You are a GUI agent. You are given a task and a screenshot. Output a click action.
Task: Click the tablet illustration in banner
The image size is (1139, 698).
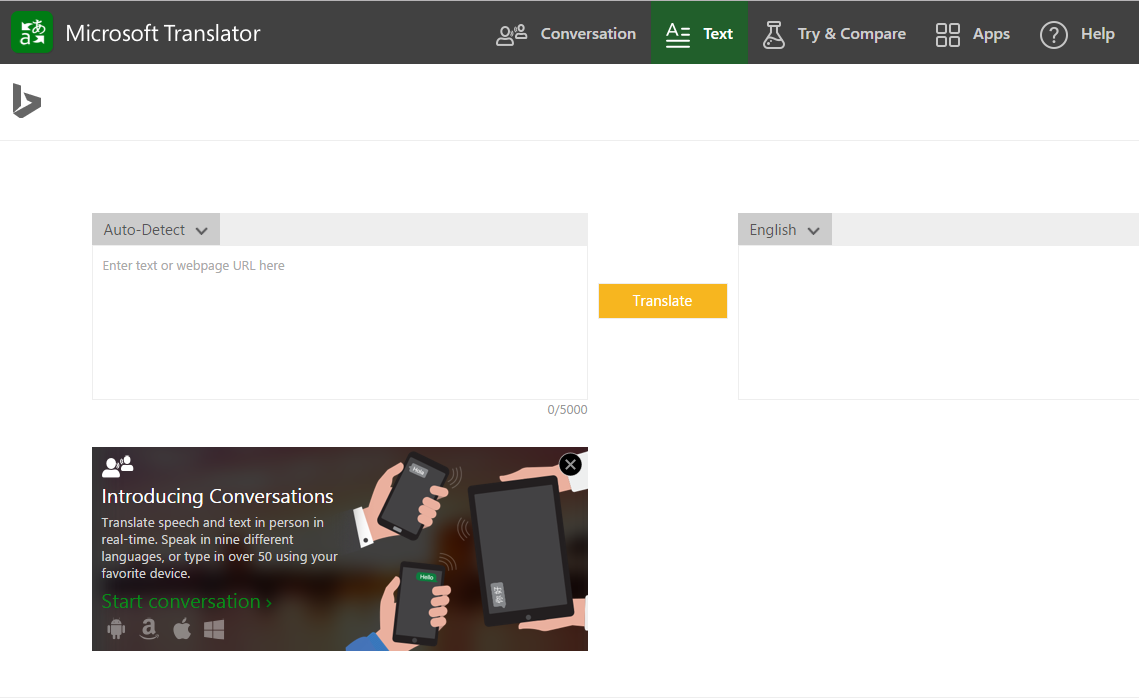[519, 551]
